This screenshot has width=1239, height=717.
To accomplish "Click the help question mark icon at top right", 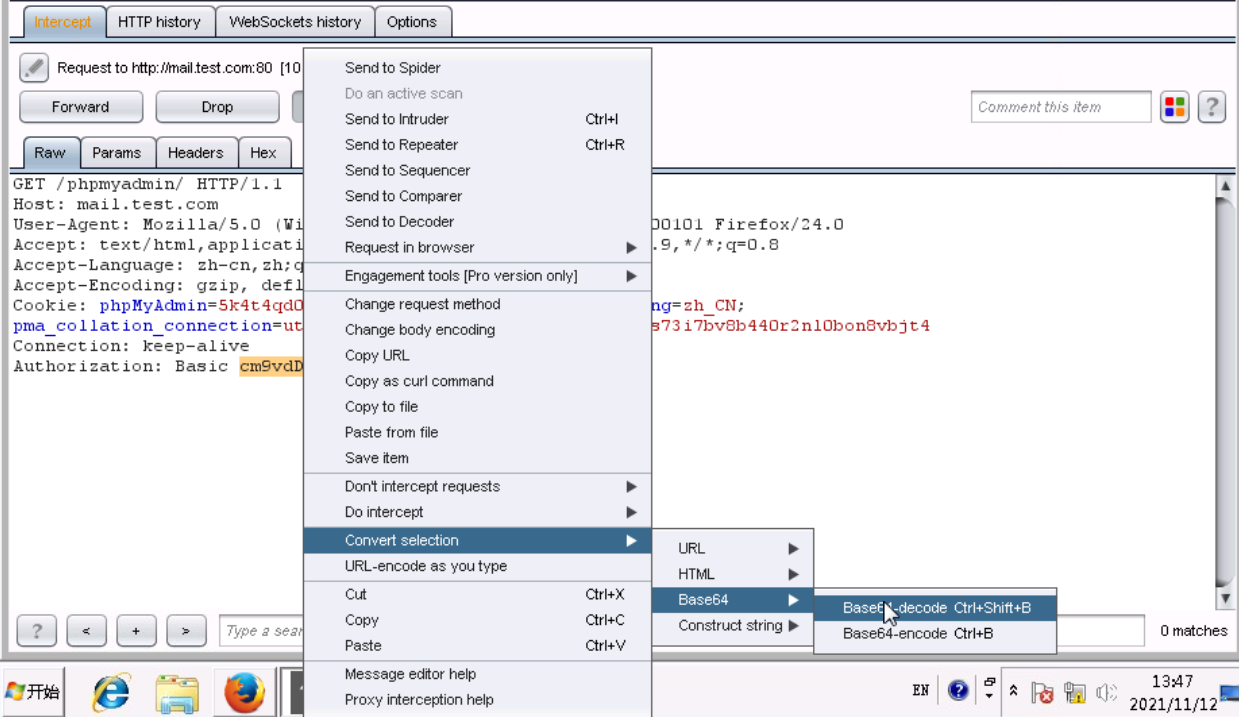I will coord(1211,107).
